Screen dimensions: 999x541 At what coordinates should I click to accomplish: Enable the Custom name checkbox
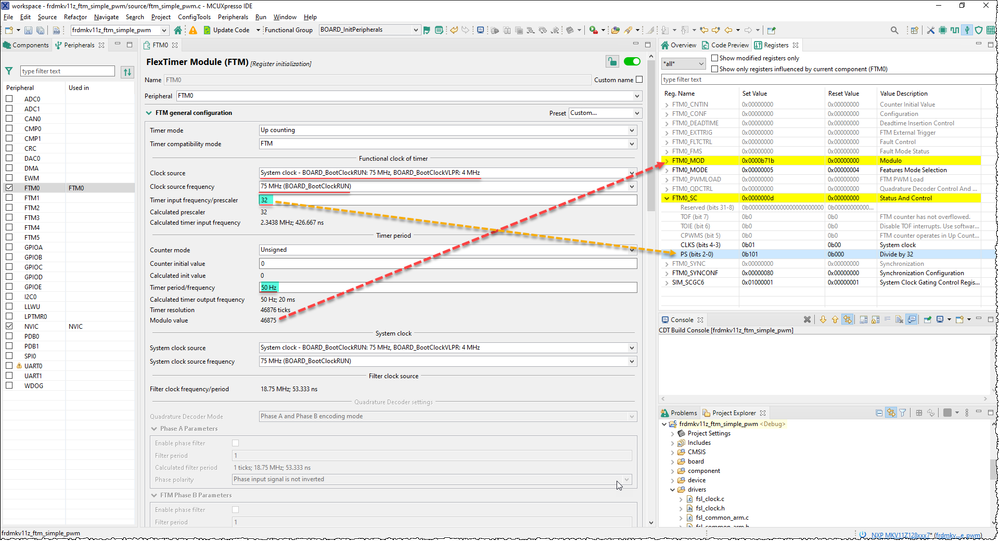pos(639,80)
